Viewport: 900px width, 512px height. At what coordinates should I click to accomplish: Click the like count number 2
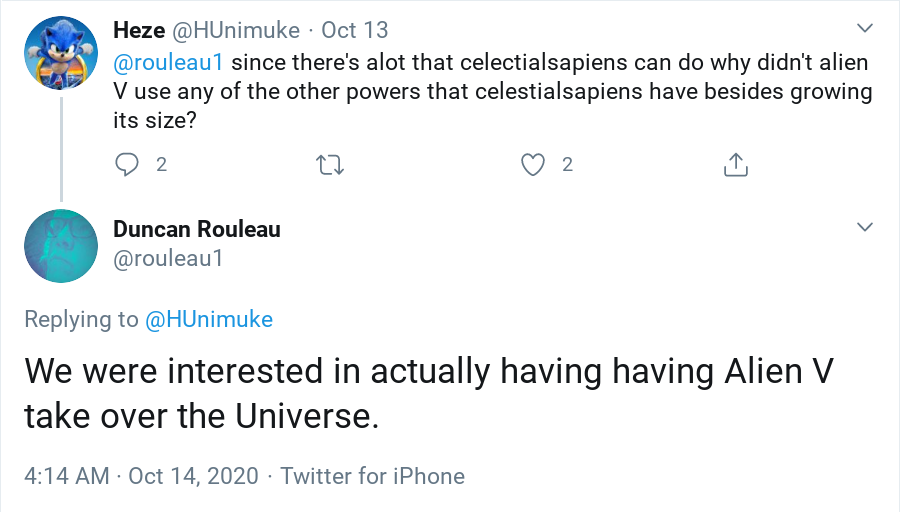pos(567,165)
